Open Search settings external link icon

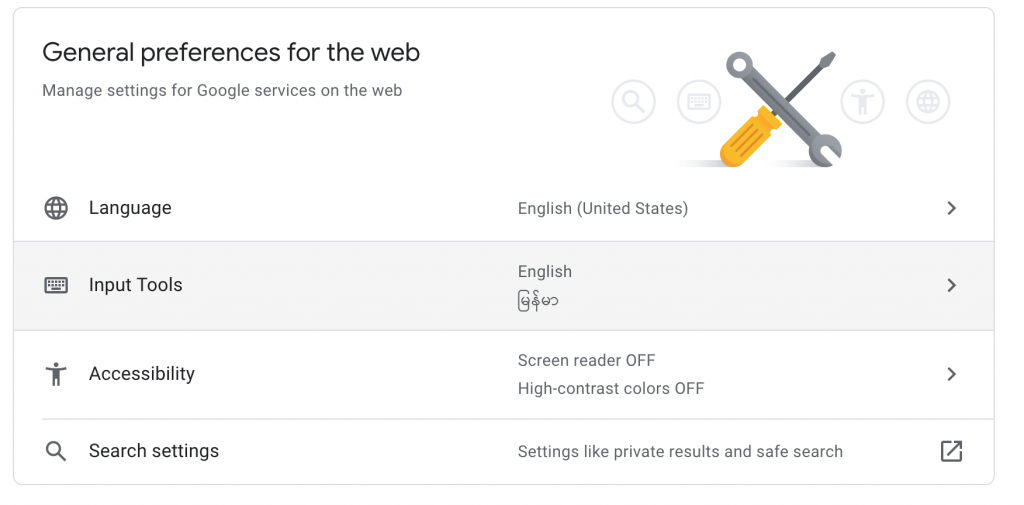click(x=952, y=451)
